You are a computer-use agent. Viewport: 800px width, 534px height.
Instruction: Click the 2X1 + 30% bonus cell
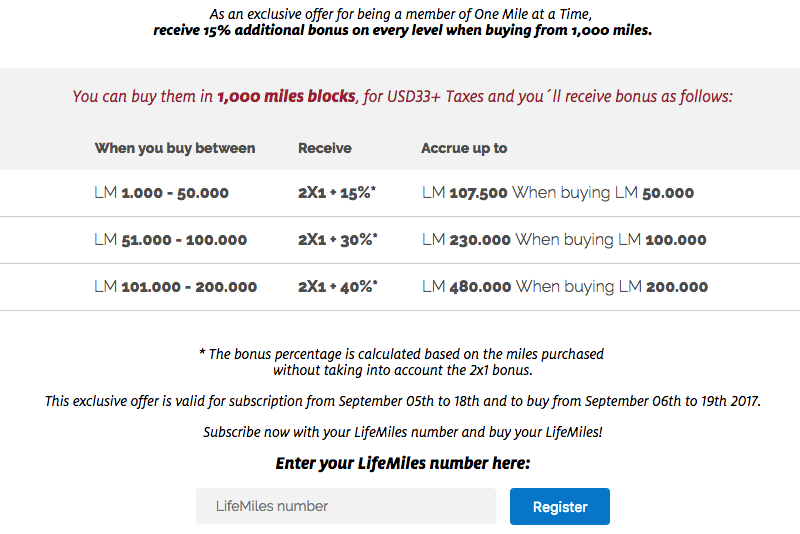click(x=338, y=240)
